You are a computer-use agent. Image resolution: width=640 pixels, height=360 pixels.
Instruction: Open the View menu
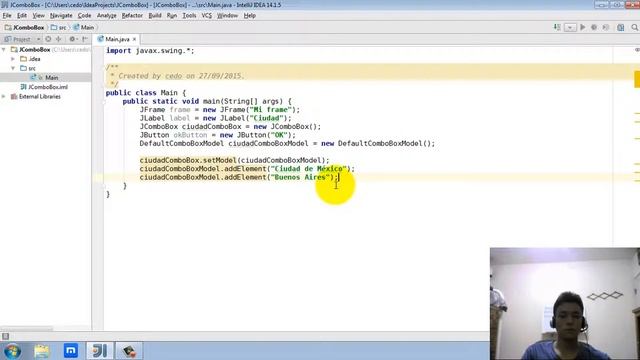coord(38,16)
